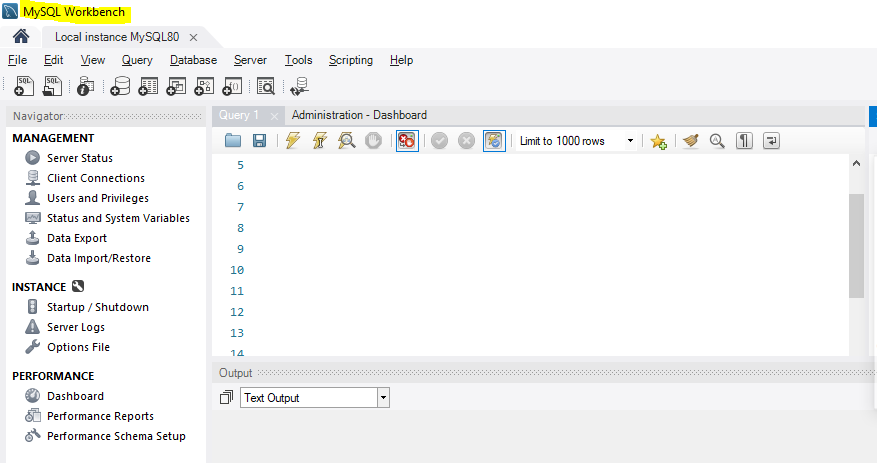This screenshot has height=463, width=877.
Task: Toggle invisible characters pilcrow icon
Action: pyautogui.click(x=744, y=141)
